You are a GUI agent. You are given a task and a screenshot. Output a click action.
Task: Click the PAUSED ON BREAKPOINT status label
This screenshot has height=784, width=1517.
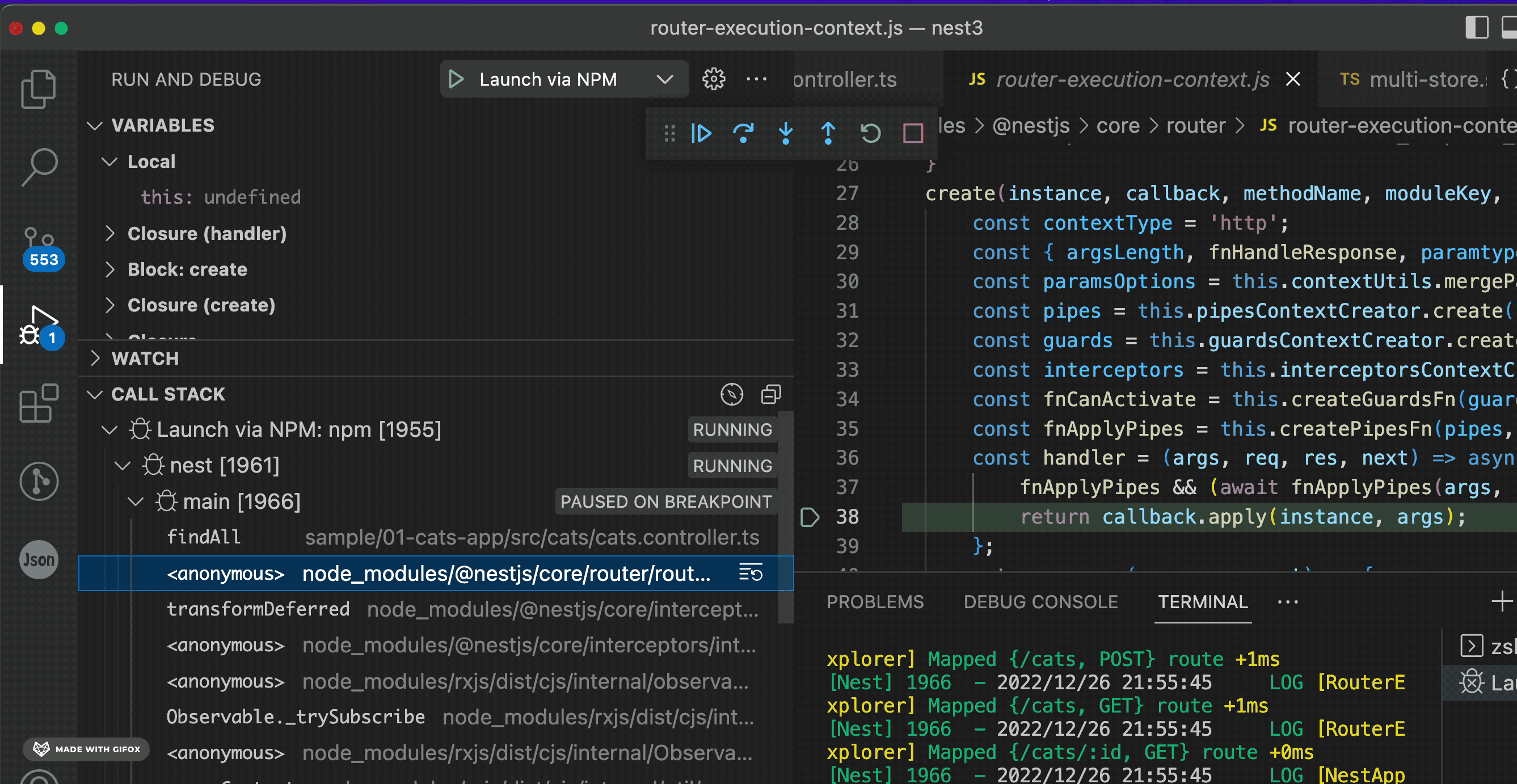click(x=666, y=501)
